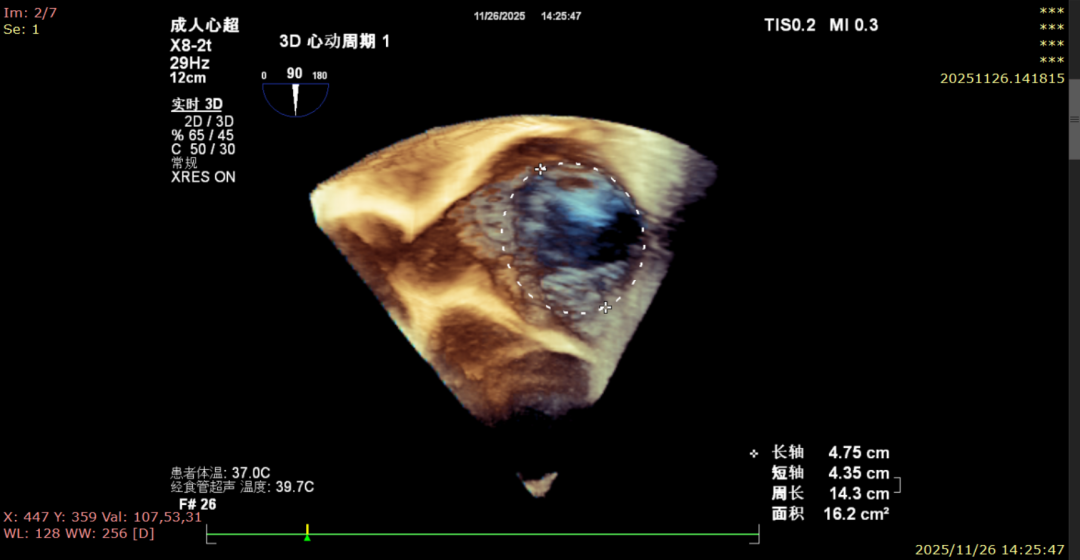The width and height of the screenshot is (1080, 560).
Task: Click the Im: 2/7 image counter
Action: (30, 13)
